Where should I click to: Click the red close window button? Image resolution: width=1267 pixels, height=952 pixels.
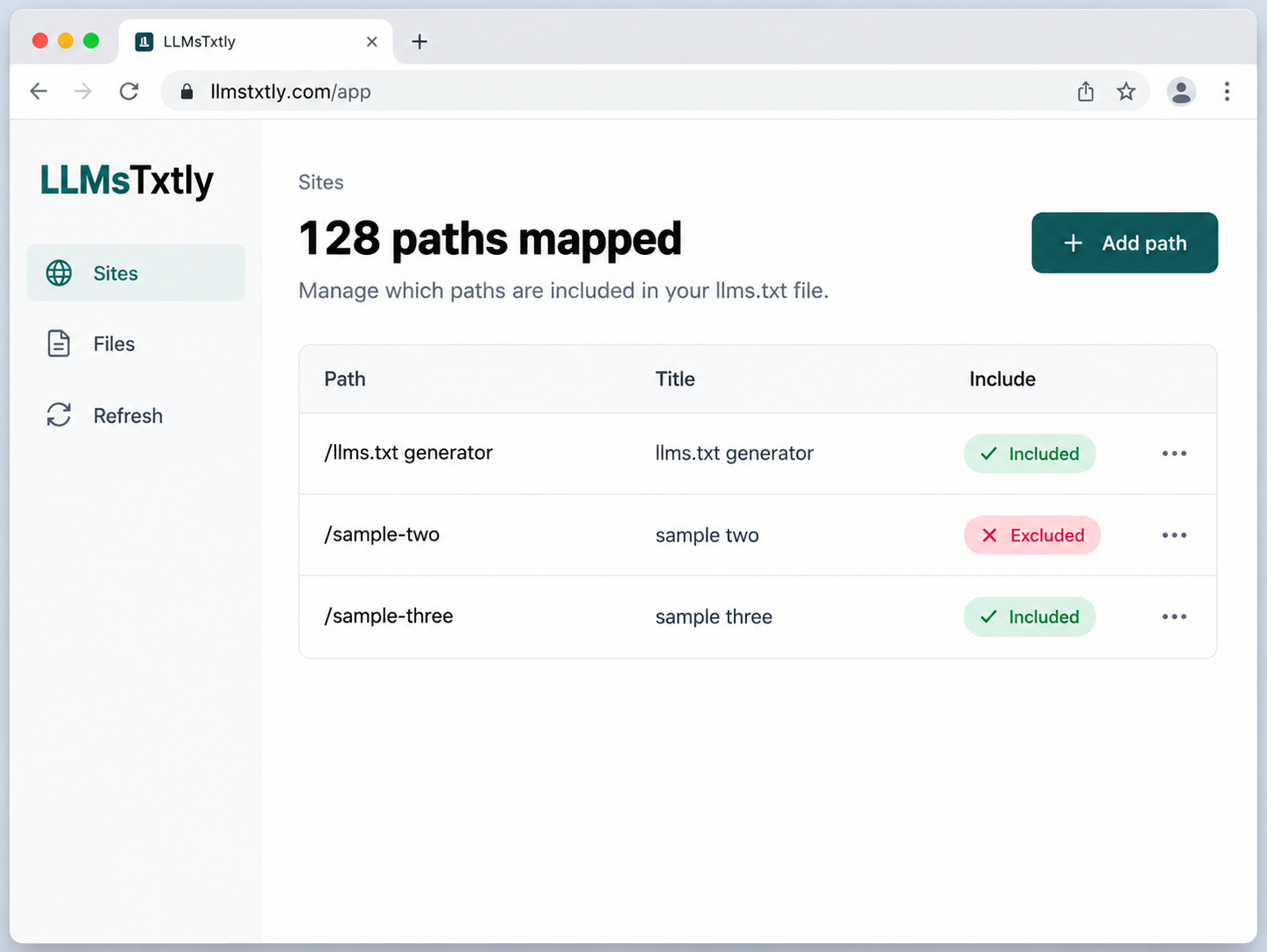(40, 40)
